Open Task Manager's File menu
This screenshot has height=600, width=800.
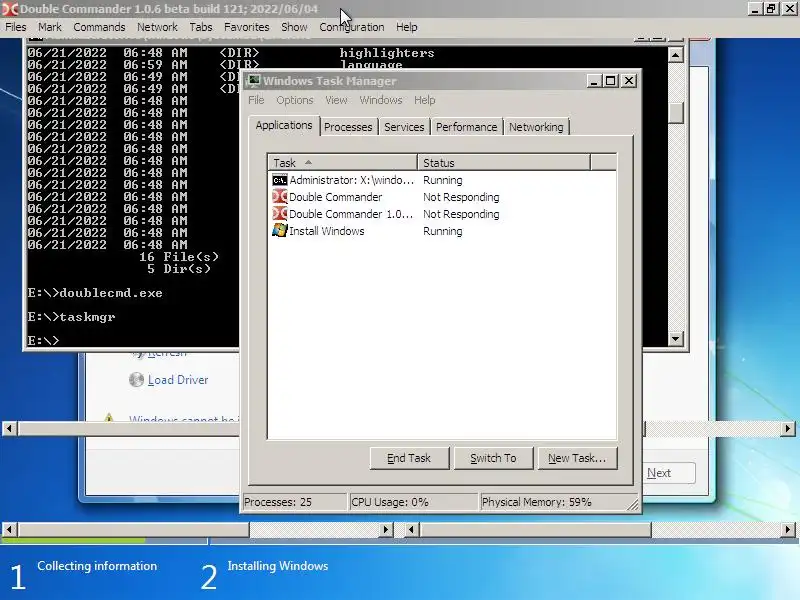coord(256,100)
